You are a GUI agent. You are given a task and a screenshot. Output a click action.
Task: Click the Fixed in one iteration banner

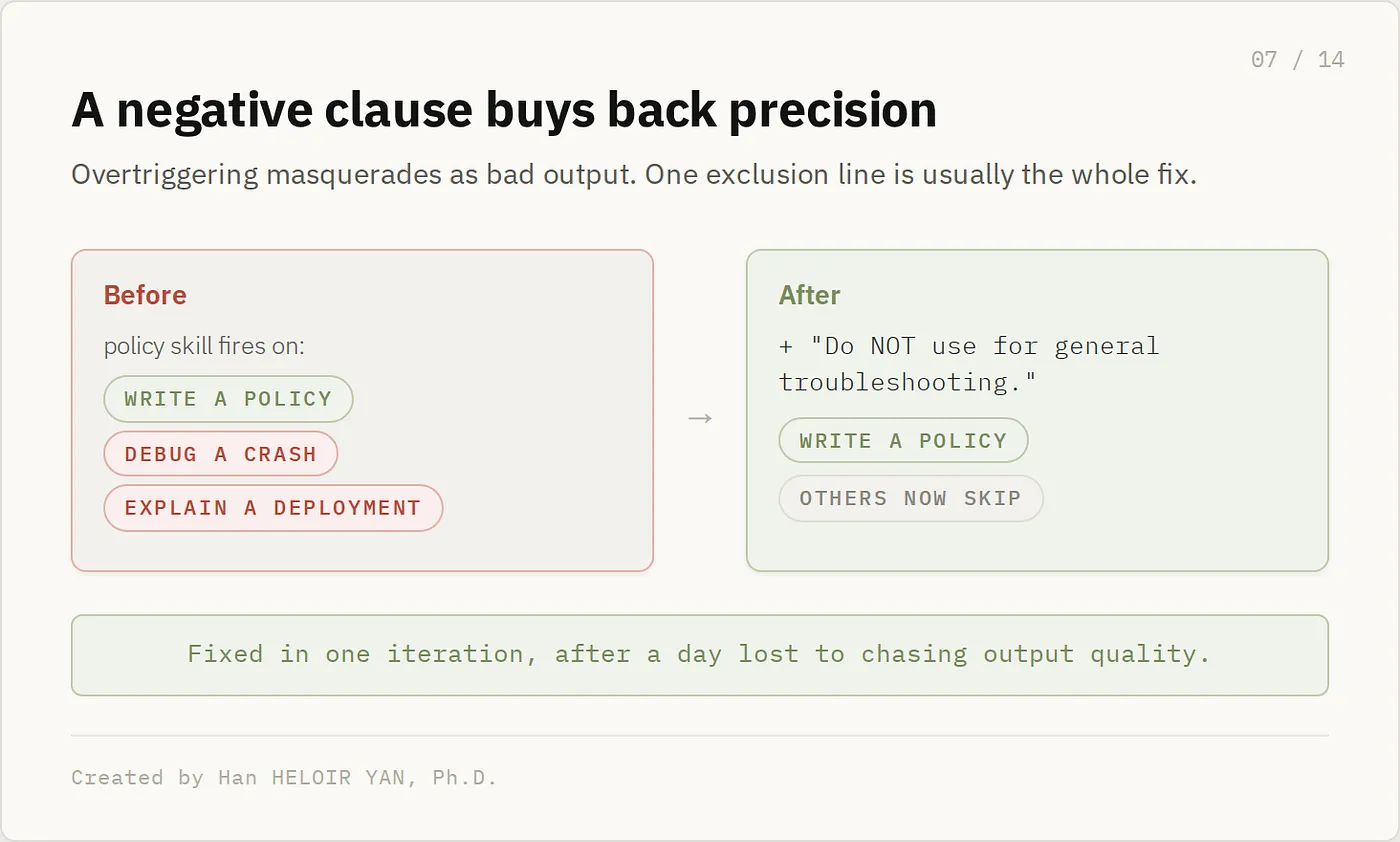pos(700,655)
